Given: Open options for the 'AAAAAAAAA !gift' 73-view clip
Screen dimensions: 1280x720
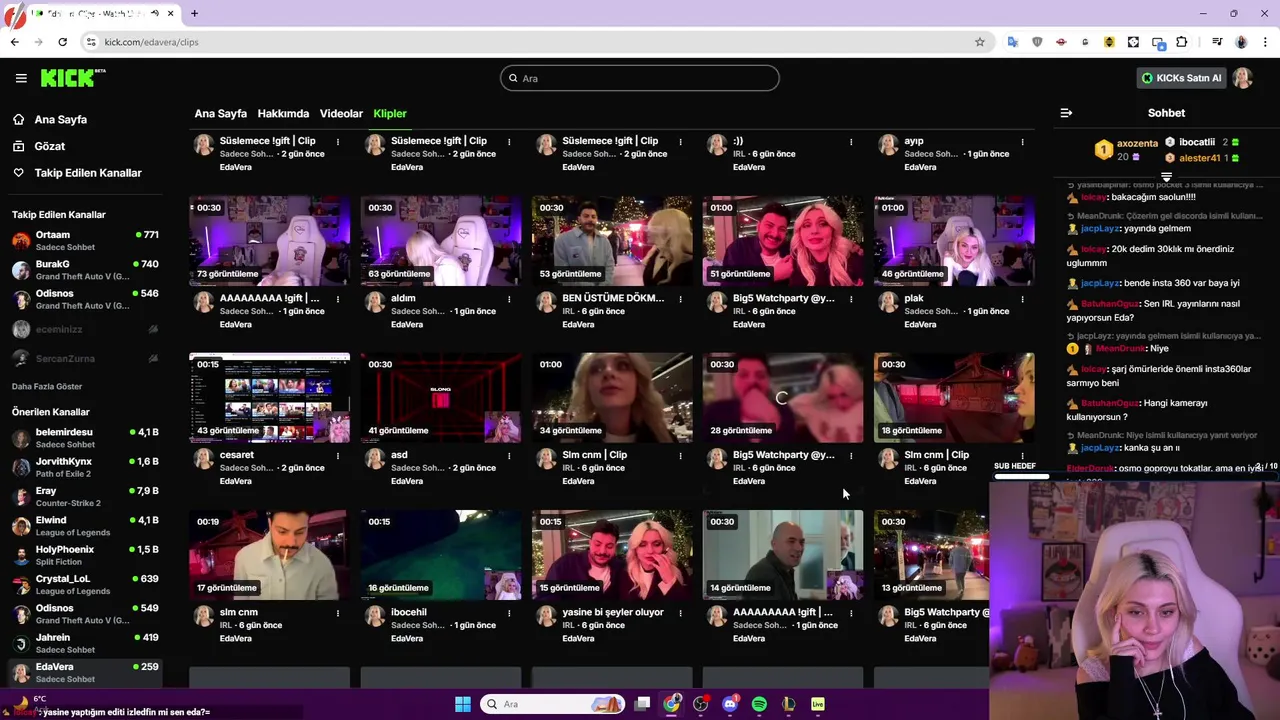Looking at the screenshot, I should point(338,299).
